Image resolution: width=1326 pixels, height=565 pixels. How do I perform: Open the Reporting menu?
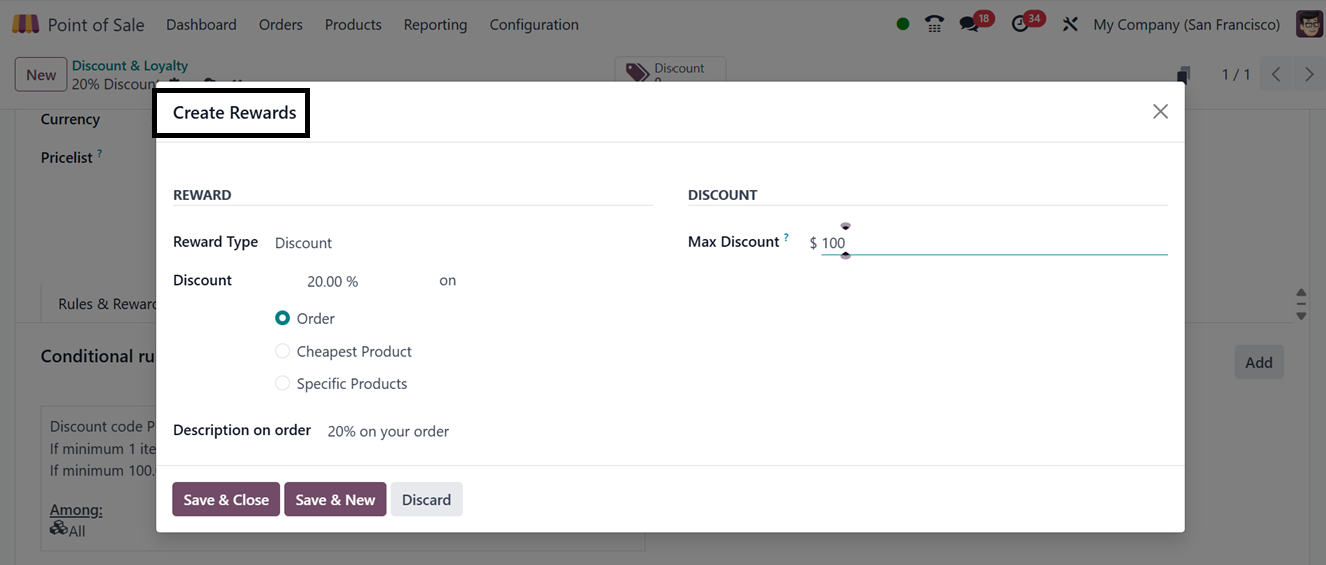click(435, 24)
